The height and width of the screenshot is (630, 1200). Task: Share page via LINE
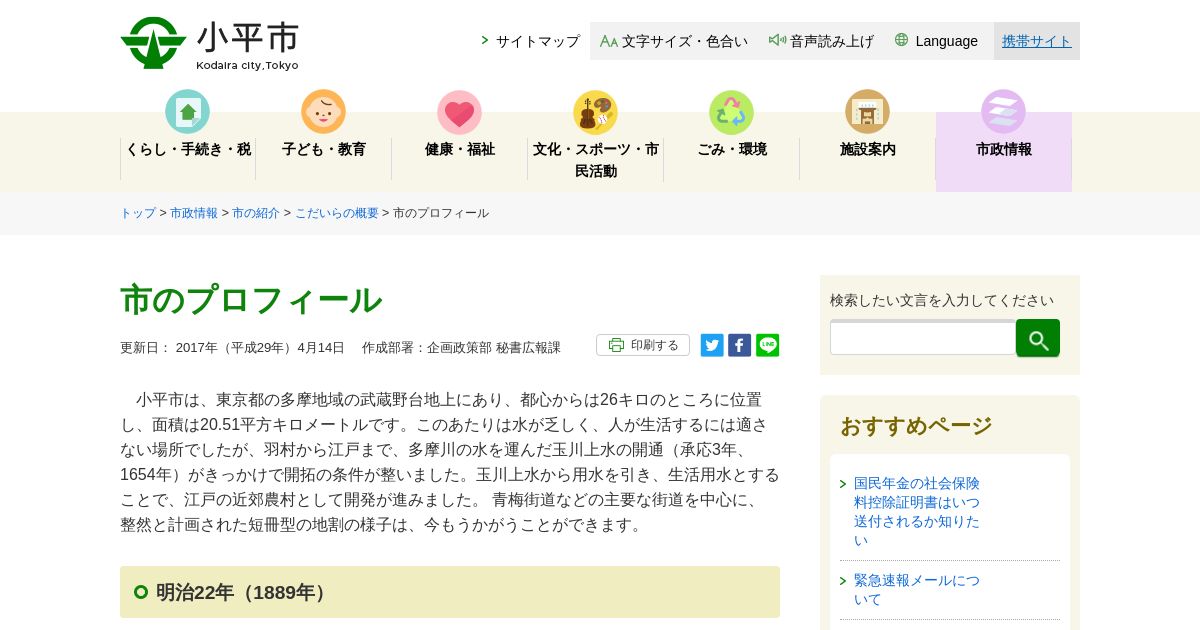[768, 345]
